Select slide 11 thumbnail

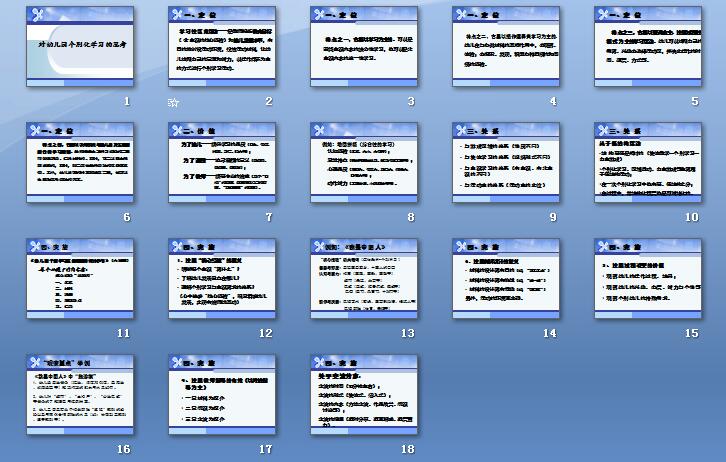tap(80, 279)
